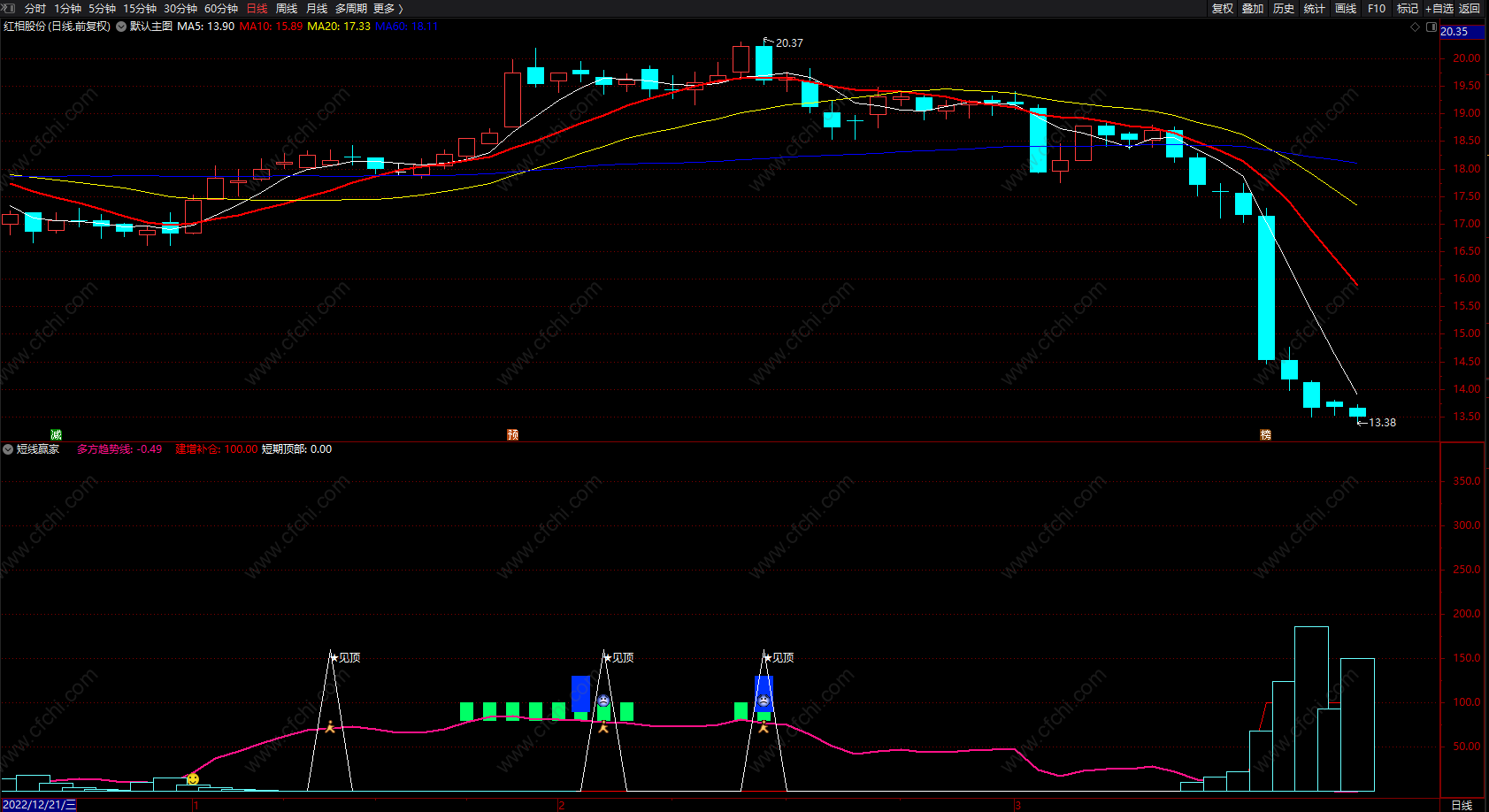Select the 60分钟 period tab

221,9
